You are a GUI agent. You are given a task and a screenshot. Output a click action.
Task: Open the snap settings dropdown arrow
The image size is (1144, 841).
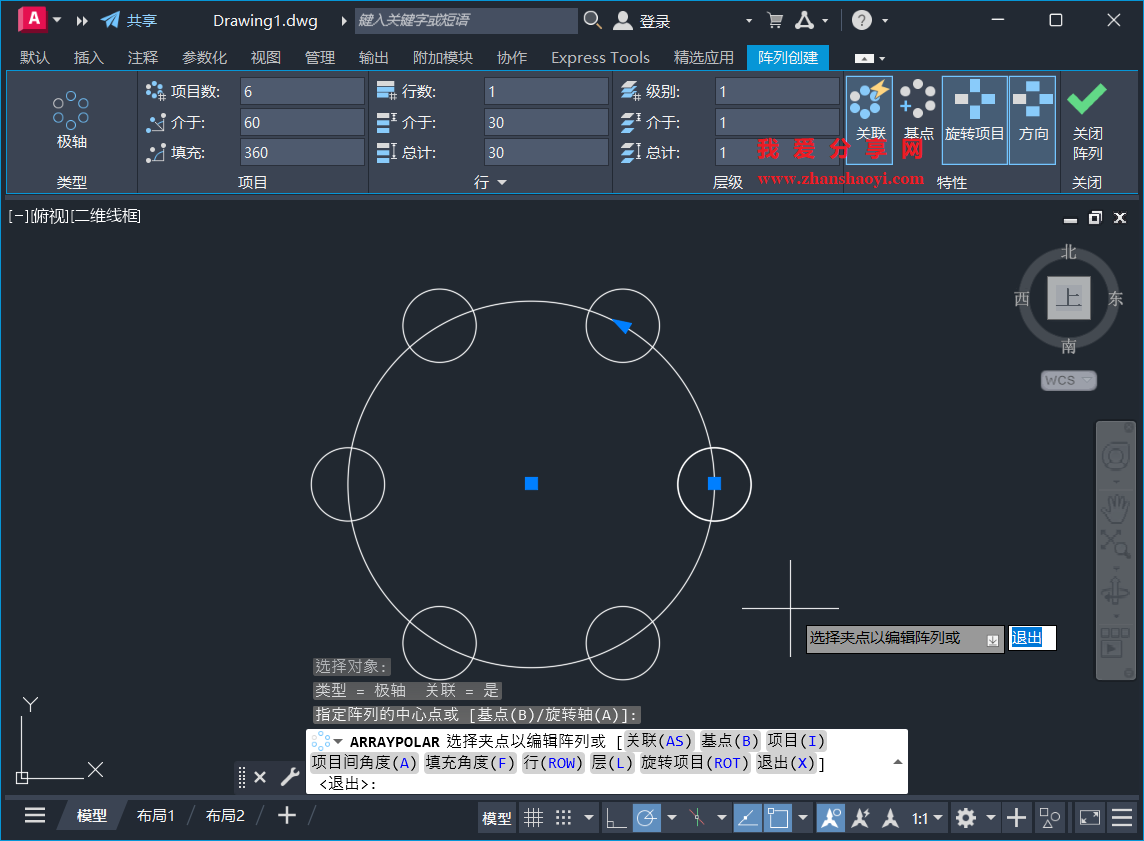[x=589, y=817]
